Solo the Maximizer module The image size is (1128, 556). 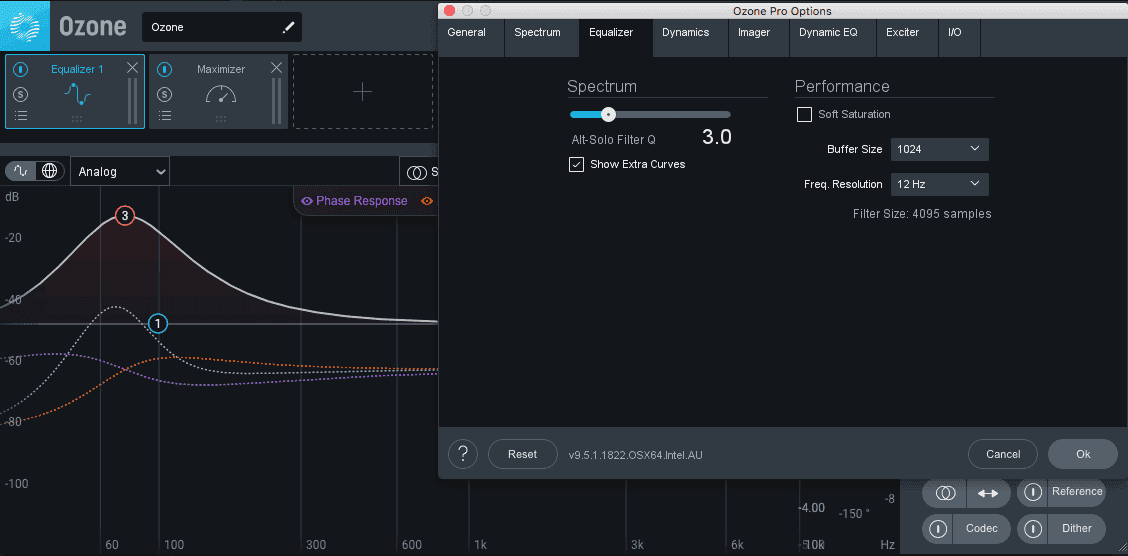click(x=165, y=94)
